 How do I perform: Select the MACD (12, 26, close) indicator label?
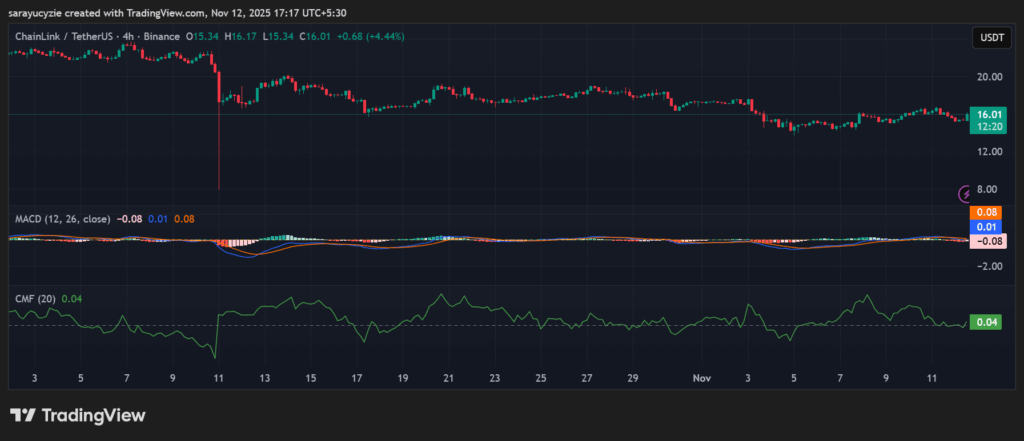[x=61, y=217]
